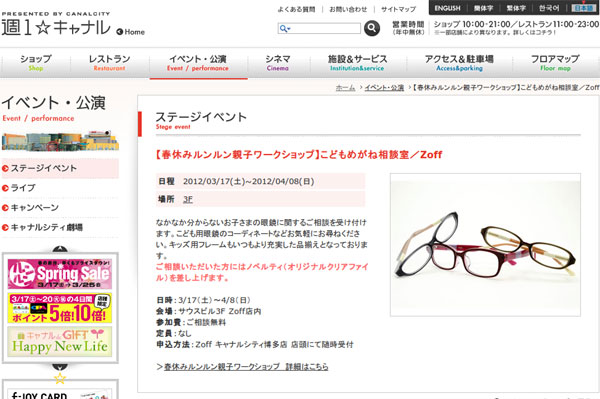Open the サイトマップ link

[398, 9]
